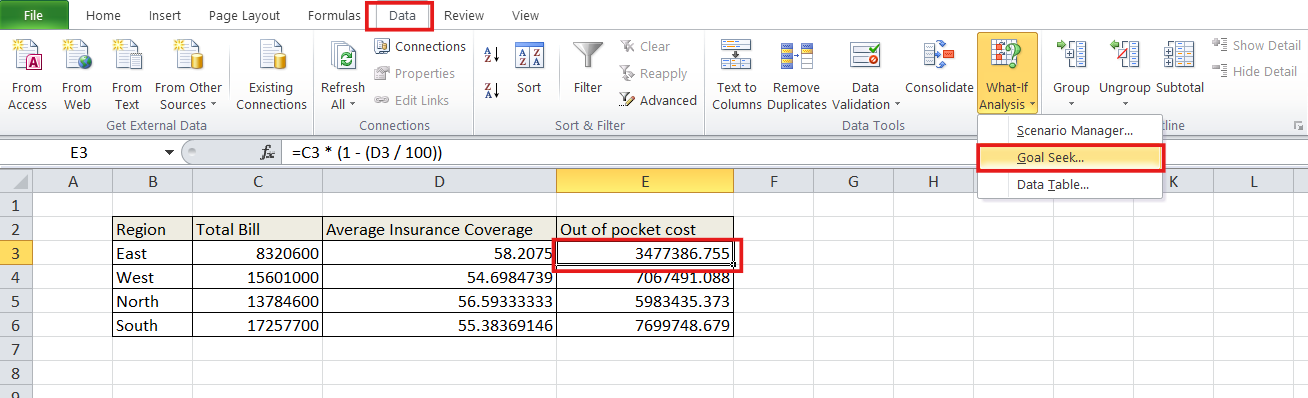This screenshot has height=398, width=1308.
Task: Expand the Refresh All arrow
Action: point(353,105)
